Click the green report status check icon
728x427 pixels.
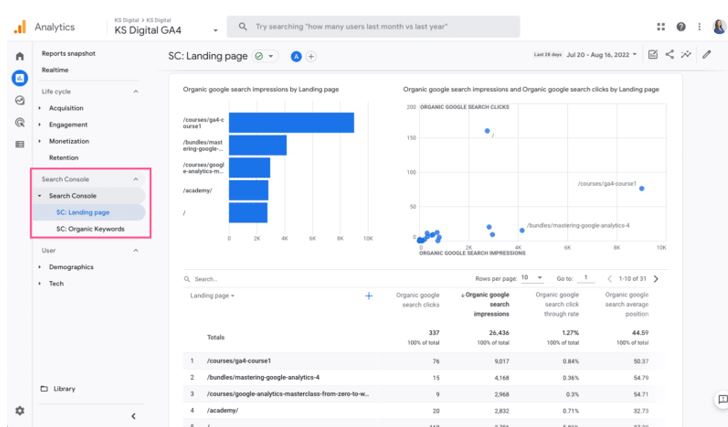pyautogui.click(x=259, y=56)
